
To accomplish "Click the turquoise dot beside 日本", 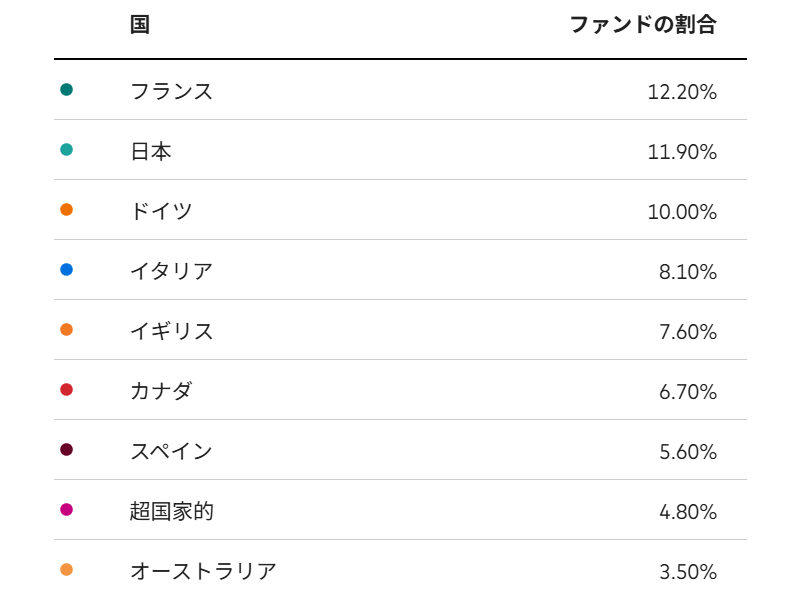I will 67,150.
